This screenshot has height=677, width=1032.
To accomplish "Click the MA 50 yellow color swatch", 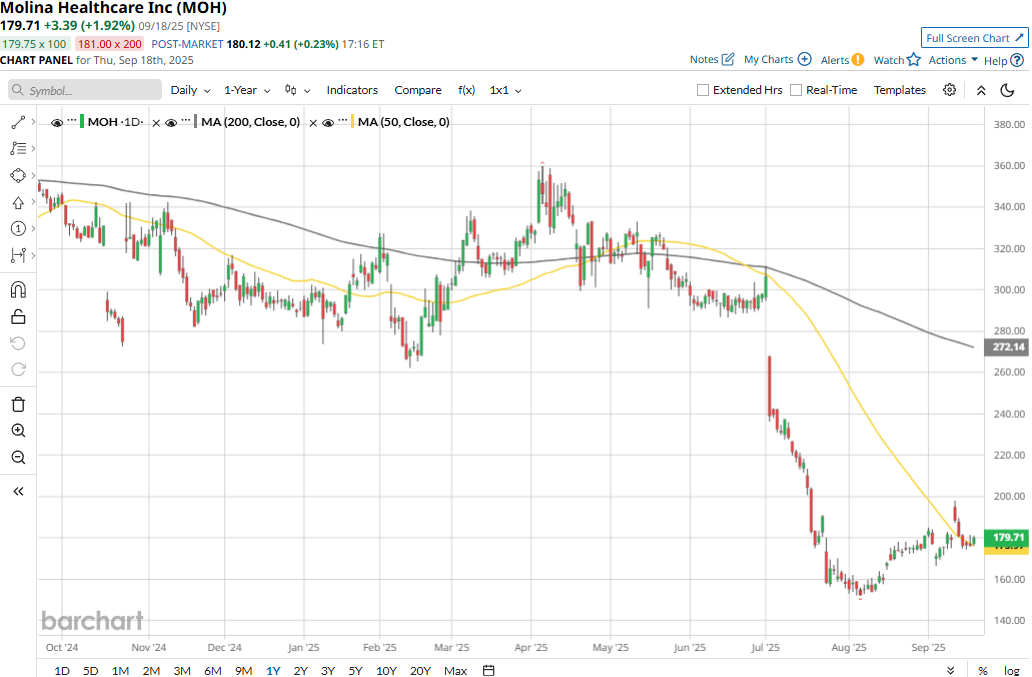I will (353, 122).
